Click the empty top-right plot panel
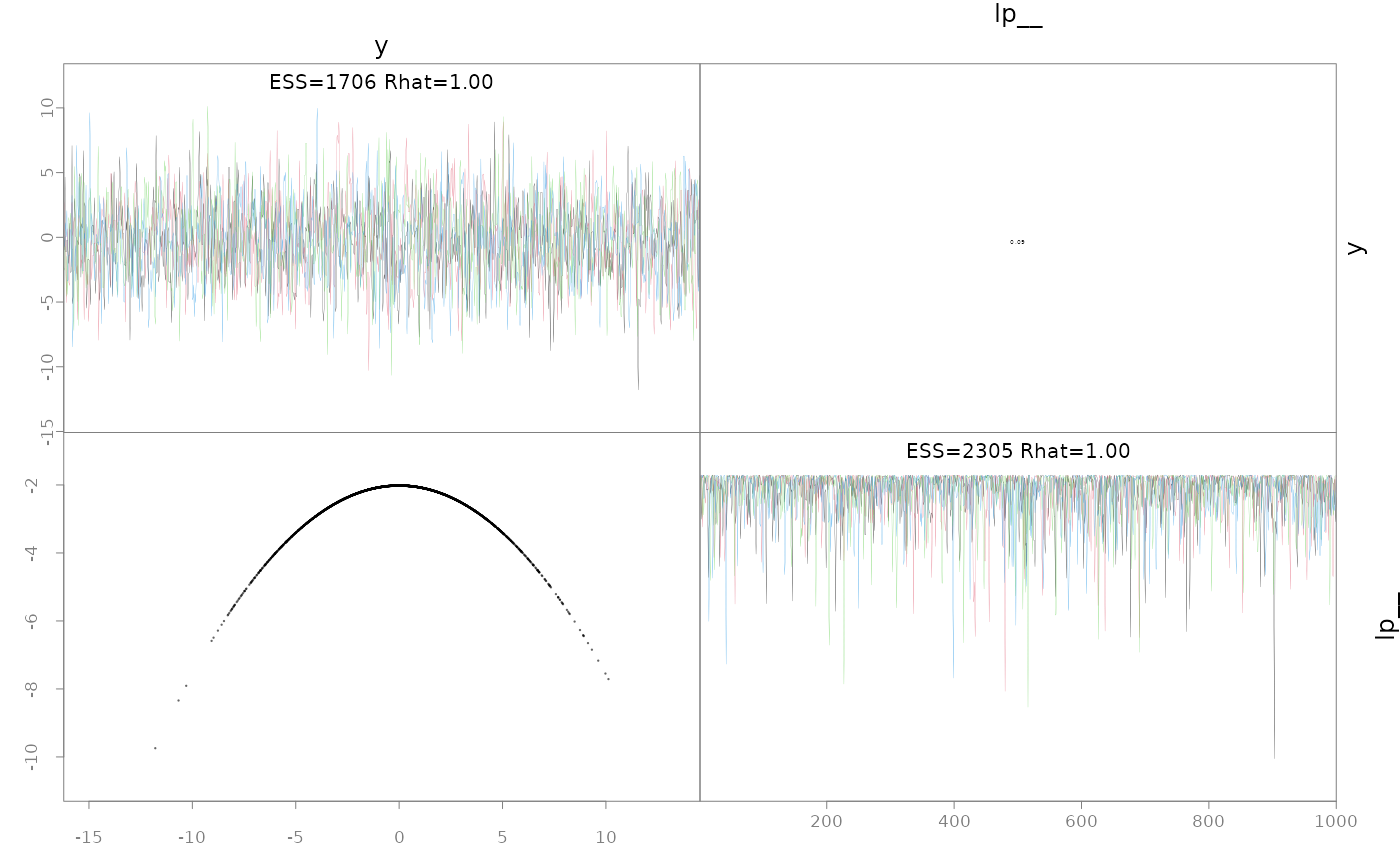Screen dimensions: 1400x865 click(1018, 248)
